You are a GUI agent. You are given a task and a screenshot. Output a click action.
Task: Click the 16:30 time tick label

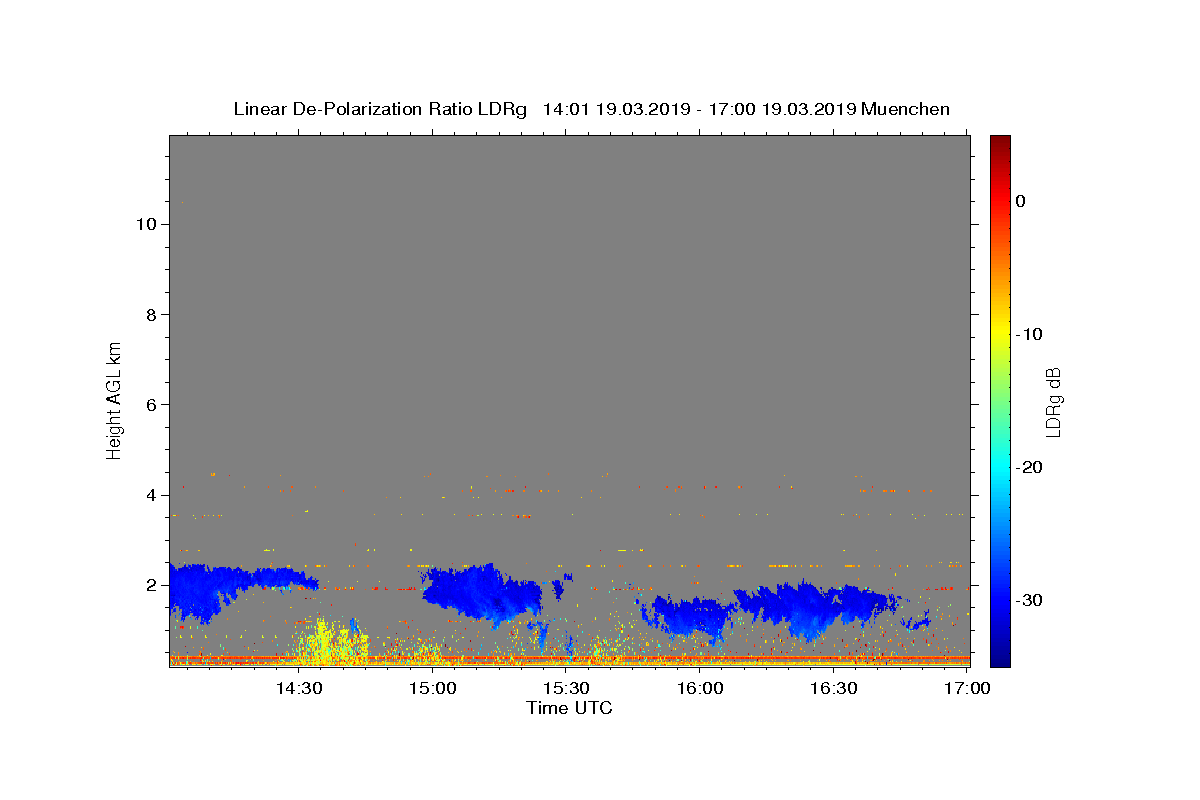(834, 688)
